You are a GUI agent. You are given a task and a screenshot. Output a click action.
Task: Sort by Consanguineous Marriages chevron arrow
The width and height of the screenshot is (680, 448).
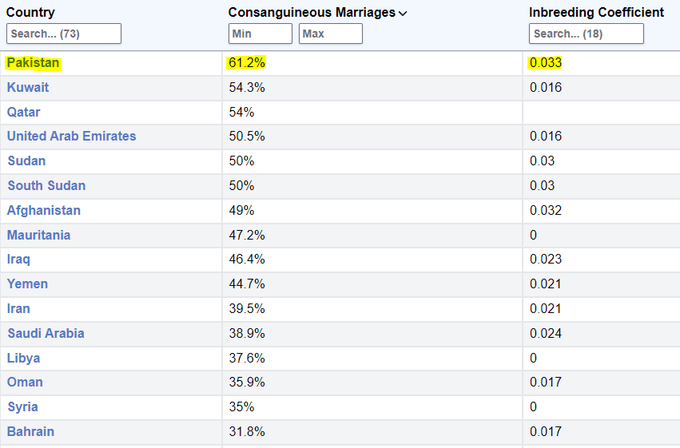tap(403, 13)
